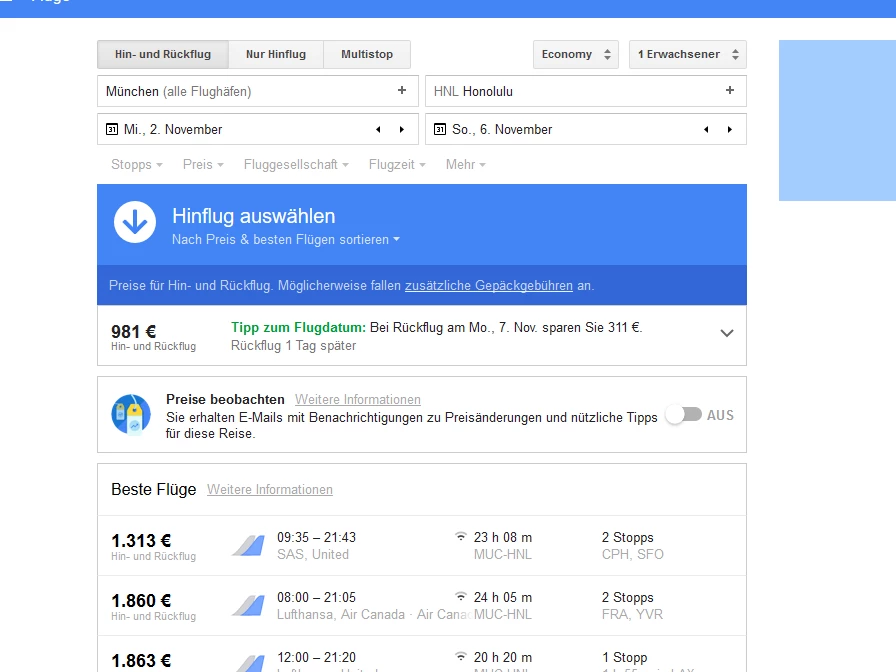Open the Fluggesellschaft filter dropdown
The height and width of the screenshot is (672, 896).
(296, 165)
